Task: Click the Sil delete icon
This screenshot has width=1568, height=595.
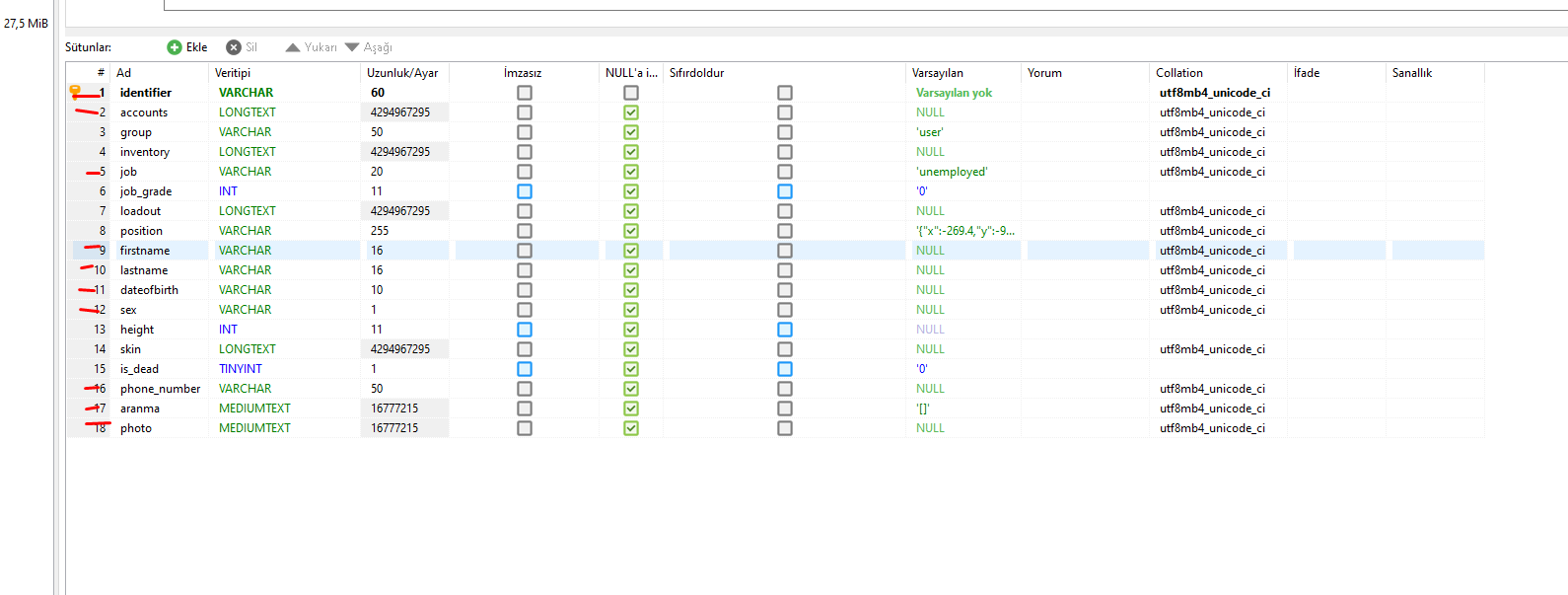Action: [234, 47]
